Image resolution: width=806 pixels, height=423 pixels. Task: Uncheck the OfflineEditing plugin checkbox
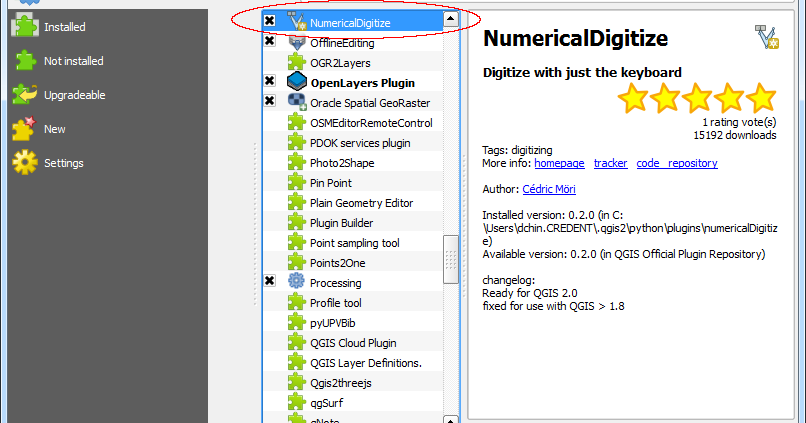point(269,41)
